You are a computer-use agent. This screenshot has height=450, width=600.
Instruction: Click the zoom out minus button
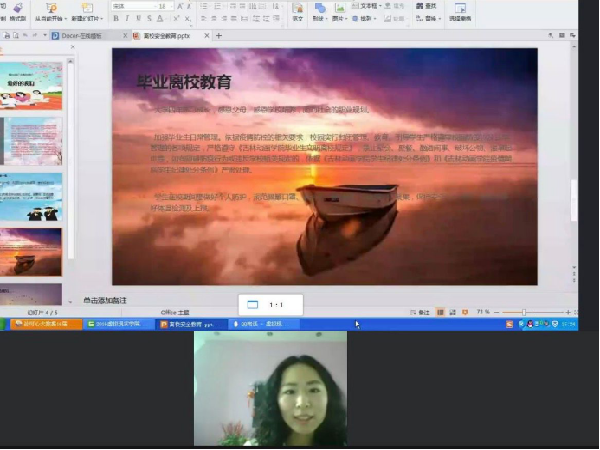pos(497,313)
